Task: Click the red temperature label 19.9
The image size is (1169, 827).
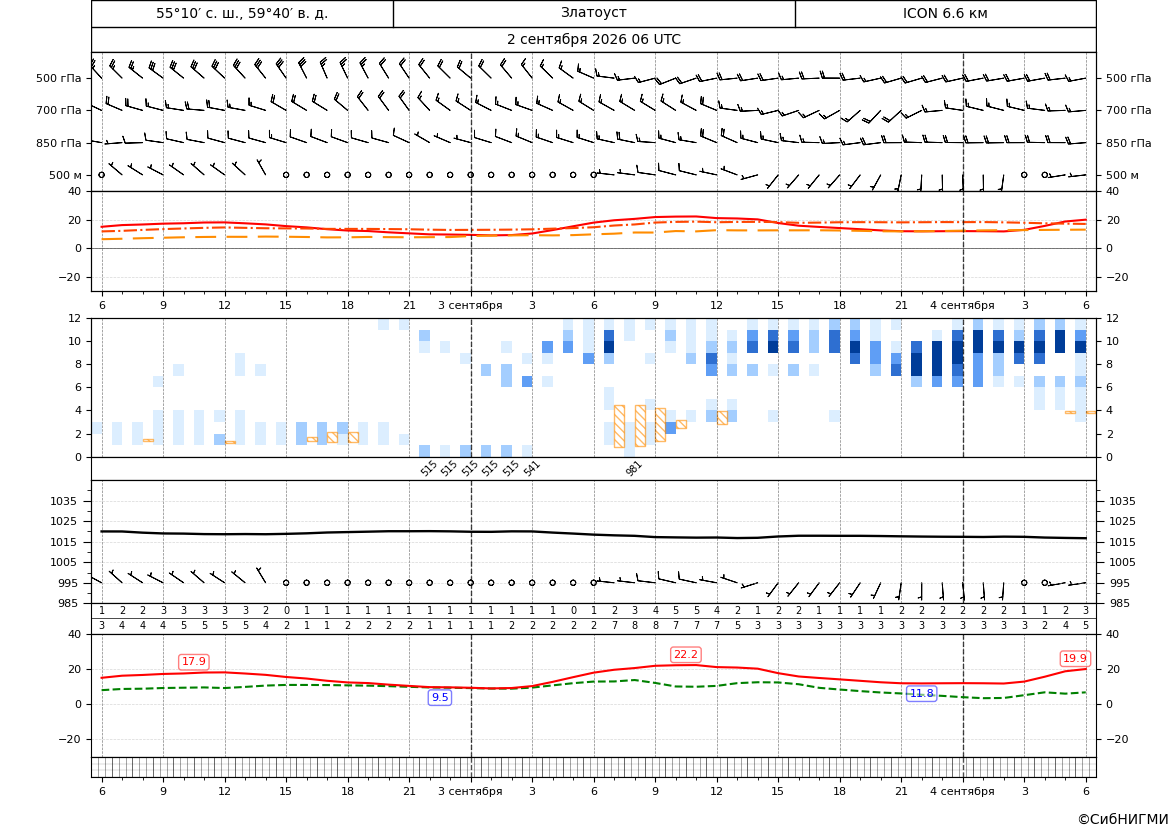Action: point(1075,658)
